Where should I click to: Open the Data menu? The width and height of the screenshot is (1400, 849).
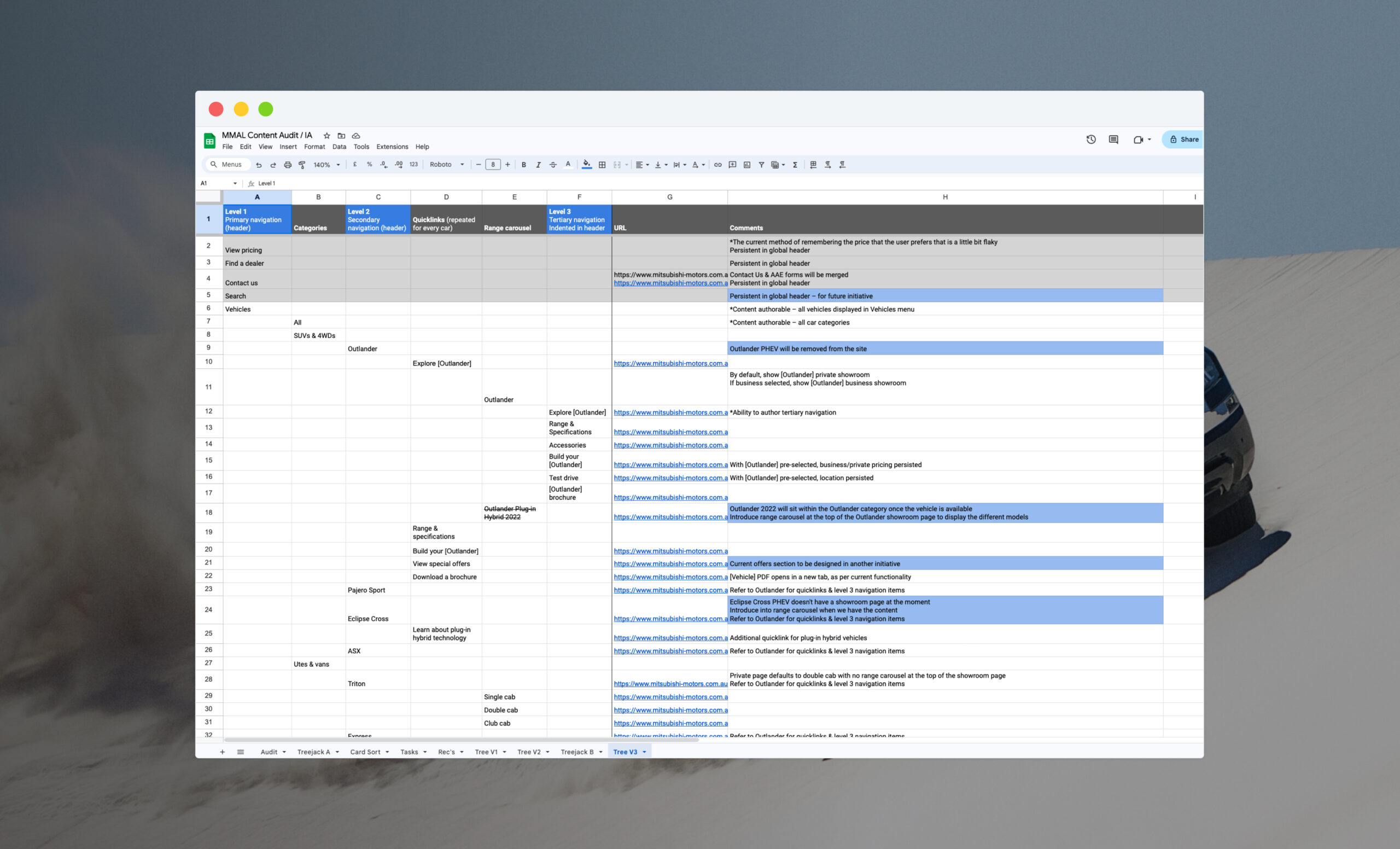click(x=339, y=147)
